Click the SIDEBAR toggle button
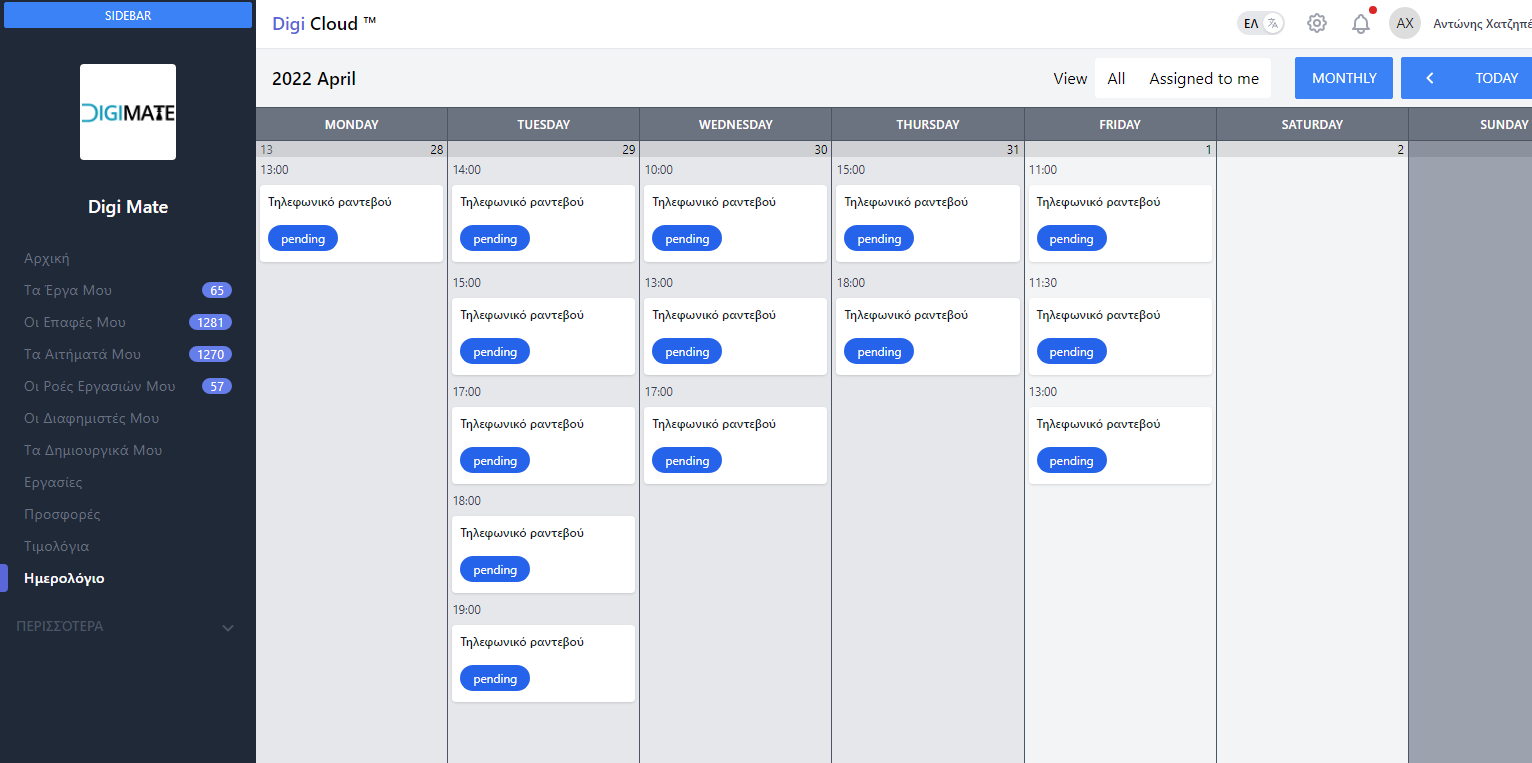This screenshot has height=763, width=1532. pos(128,15)
